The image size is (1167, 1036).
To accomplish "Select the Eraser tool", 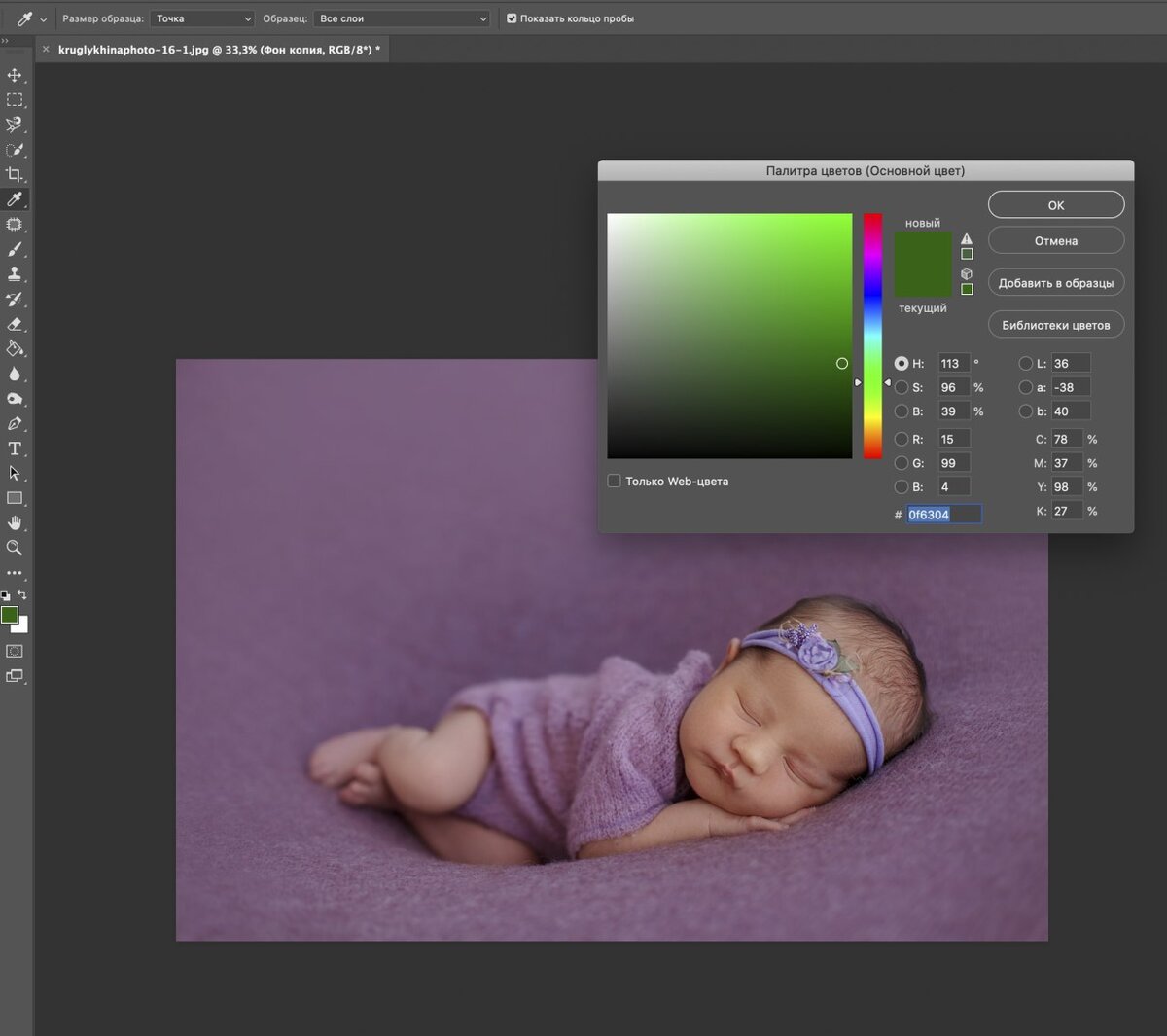I will (15, 325).
